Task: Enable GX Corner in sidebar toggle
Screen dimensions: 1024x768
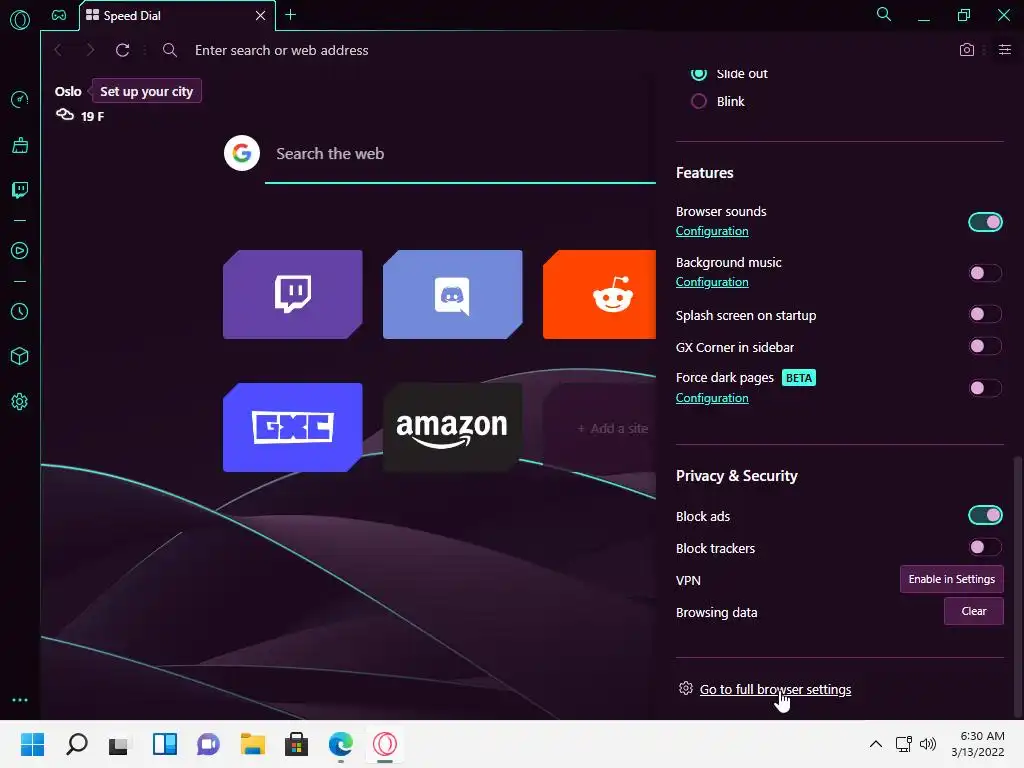Action: [985, 346]
